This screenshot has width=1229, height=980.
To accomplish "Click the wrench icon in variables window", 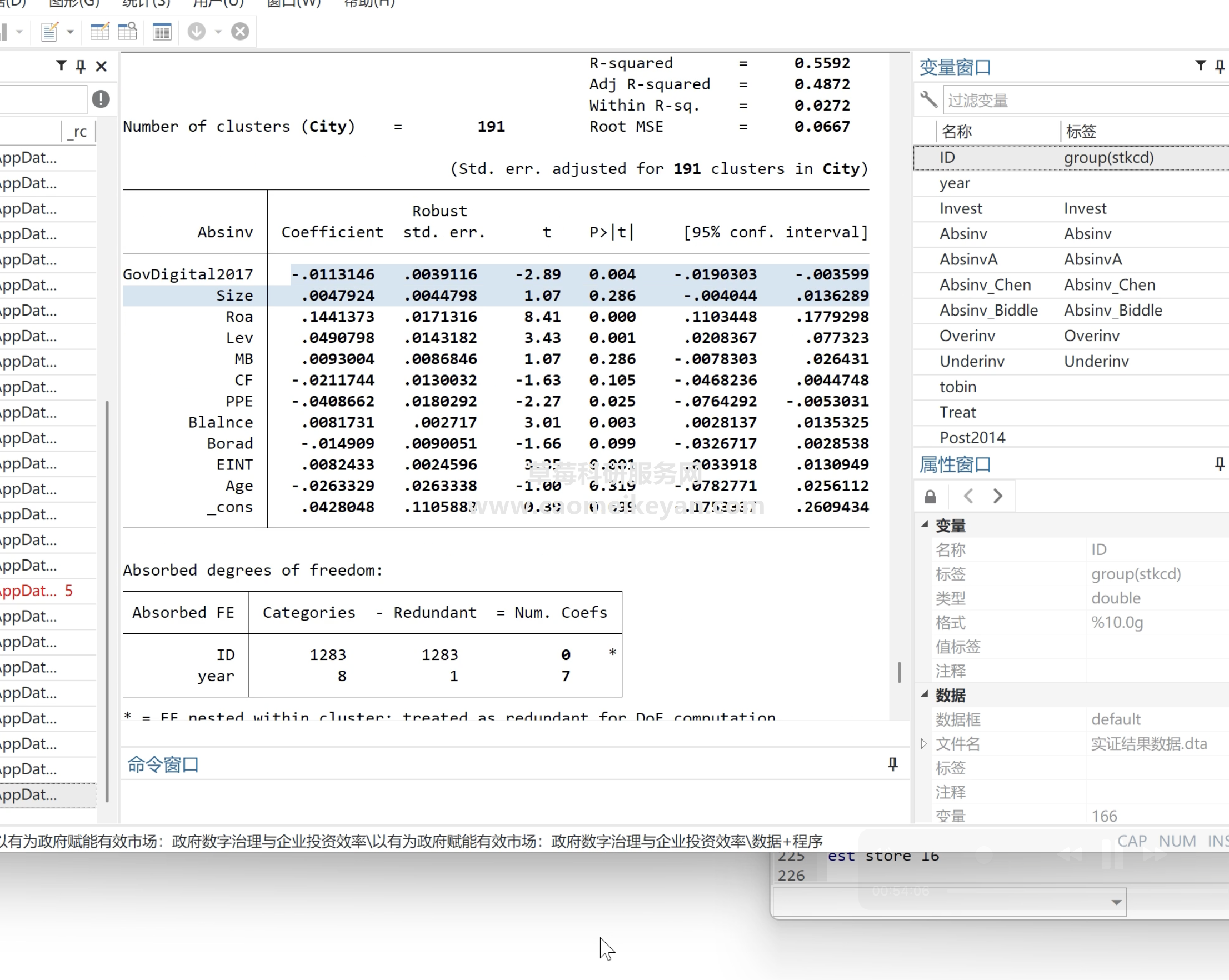I will pos(928,100).
